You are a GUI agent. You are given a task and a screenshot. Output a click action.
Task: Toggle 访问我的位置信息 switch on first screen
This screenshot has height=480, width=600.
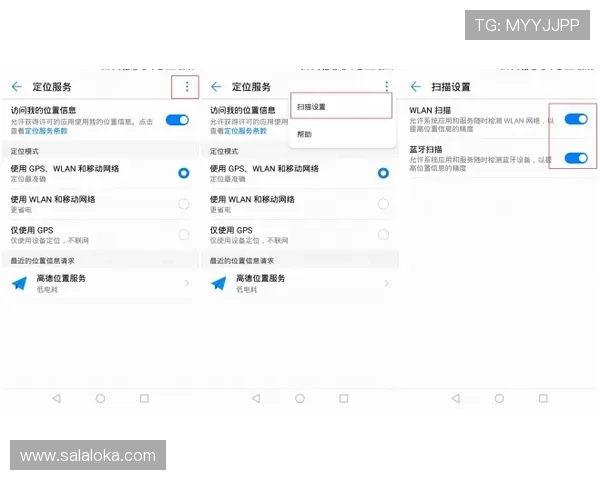pos(177,120)
